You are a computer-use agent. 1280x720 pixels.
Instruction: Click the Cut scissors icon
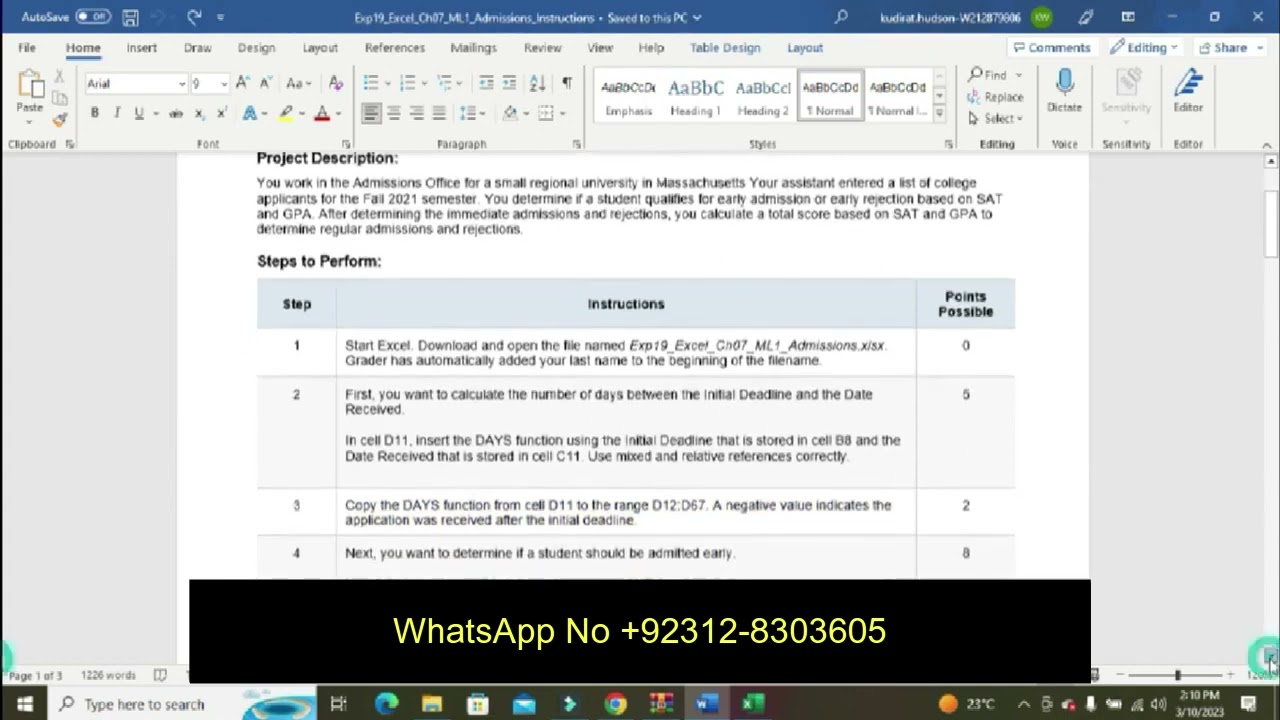(60, 77)
